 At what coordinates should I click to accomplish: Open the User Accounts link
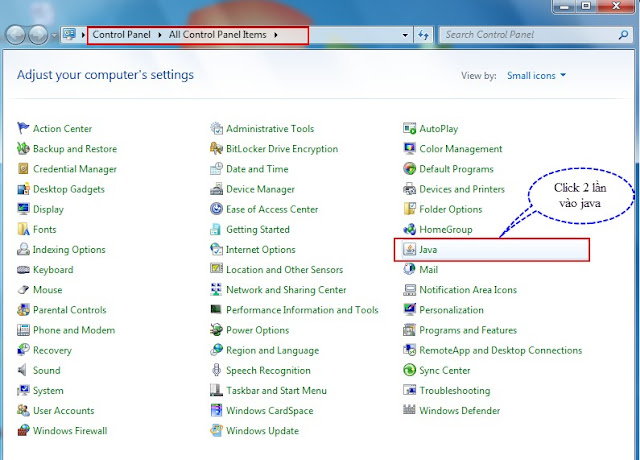point(64,411)
